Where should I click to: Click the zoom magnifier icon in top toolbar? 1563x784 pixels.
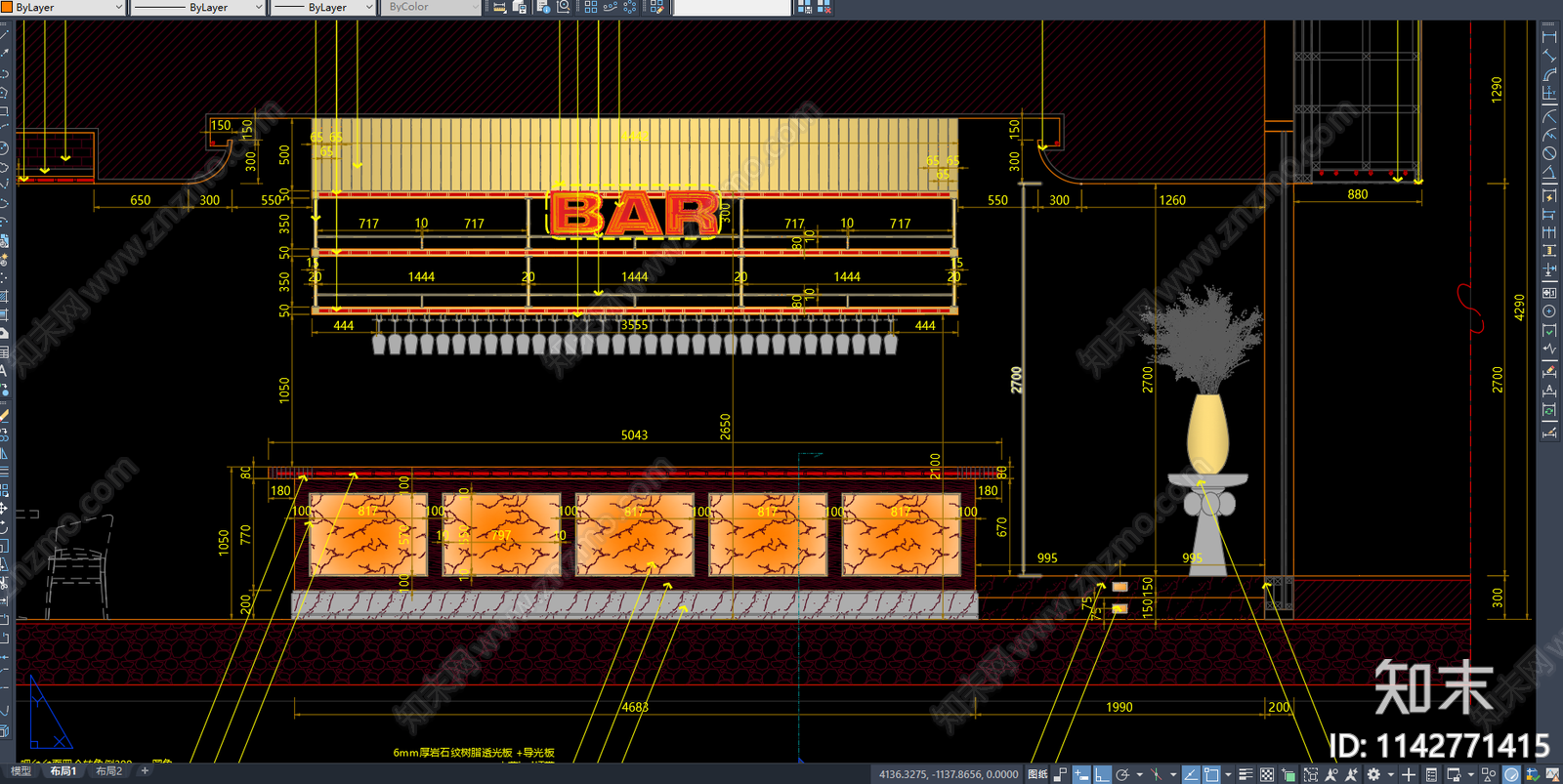[x=564, y=7]
